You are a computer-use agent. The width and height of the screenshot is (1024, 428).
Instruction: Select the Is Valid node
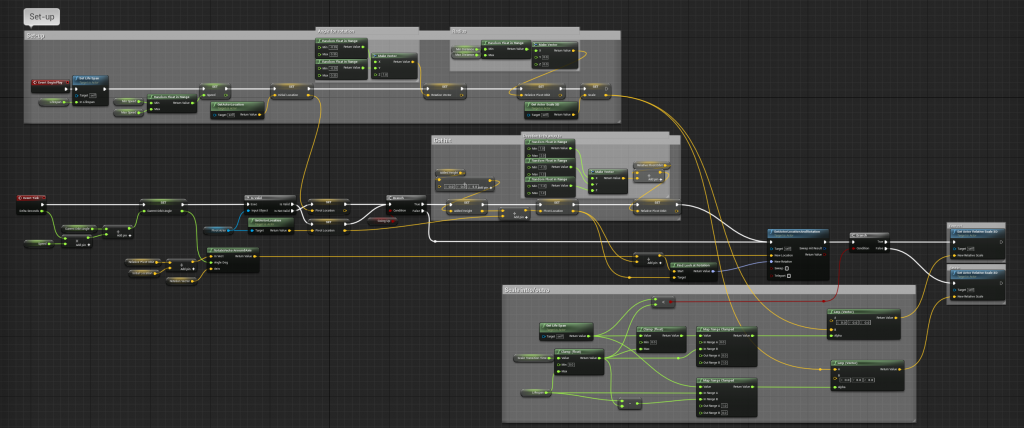click(x=256, y=198)
